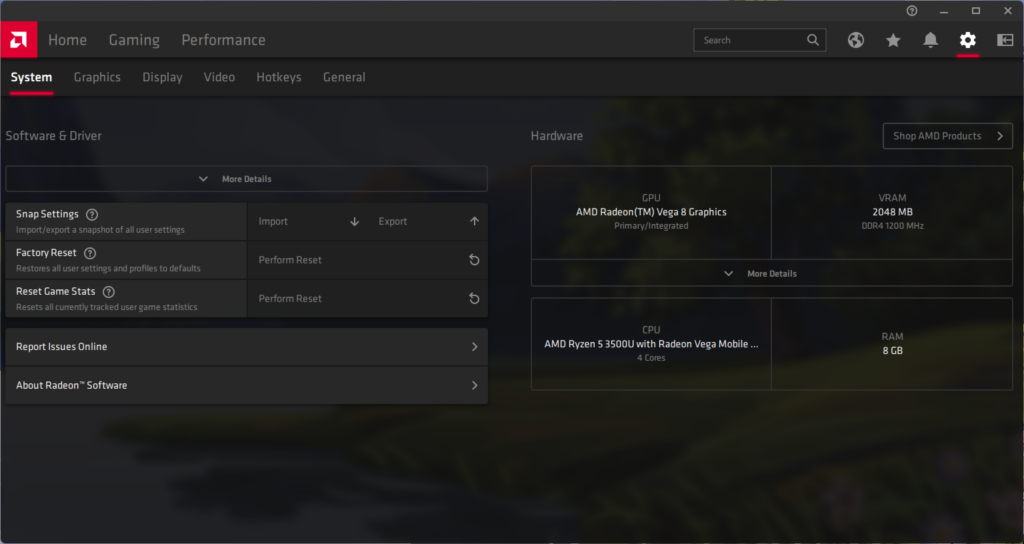Screen dimensions: 1024x544
Task: Click Perform Reset for Reset Game Stats
Action: (368, 298)
